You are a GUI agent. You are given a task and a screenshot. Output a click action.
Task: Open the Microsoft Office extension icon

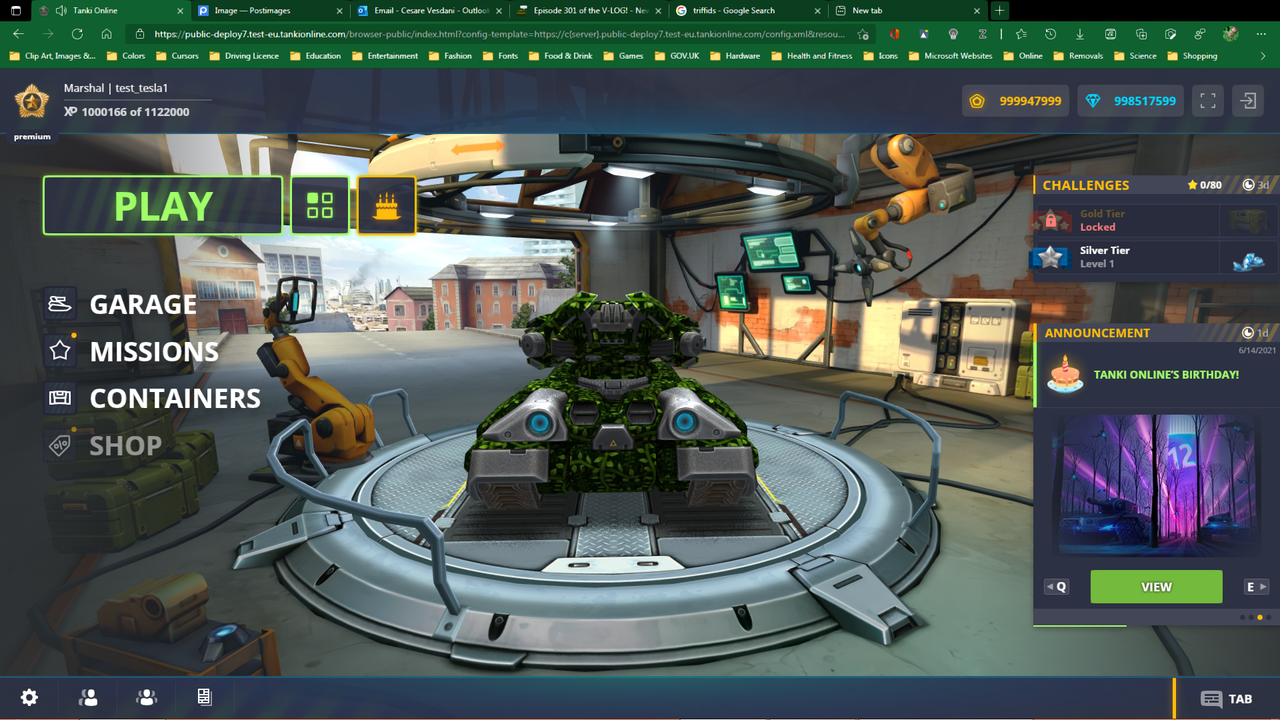point(895,34)
